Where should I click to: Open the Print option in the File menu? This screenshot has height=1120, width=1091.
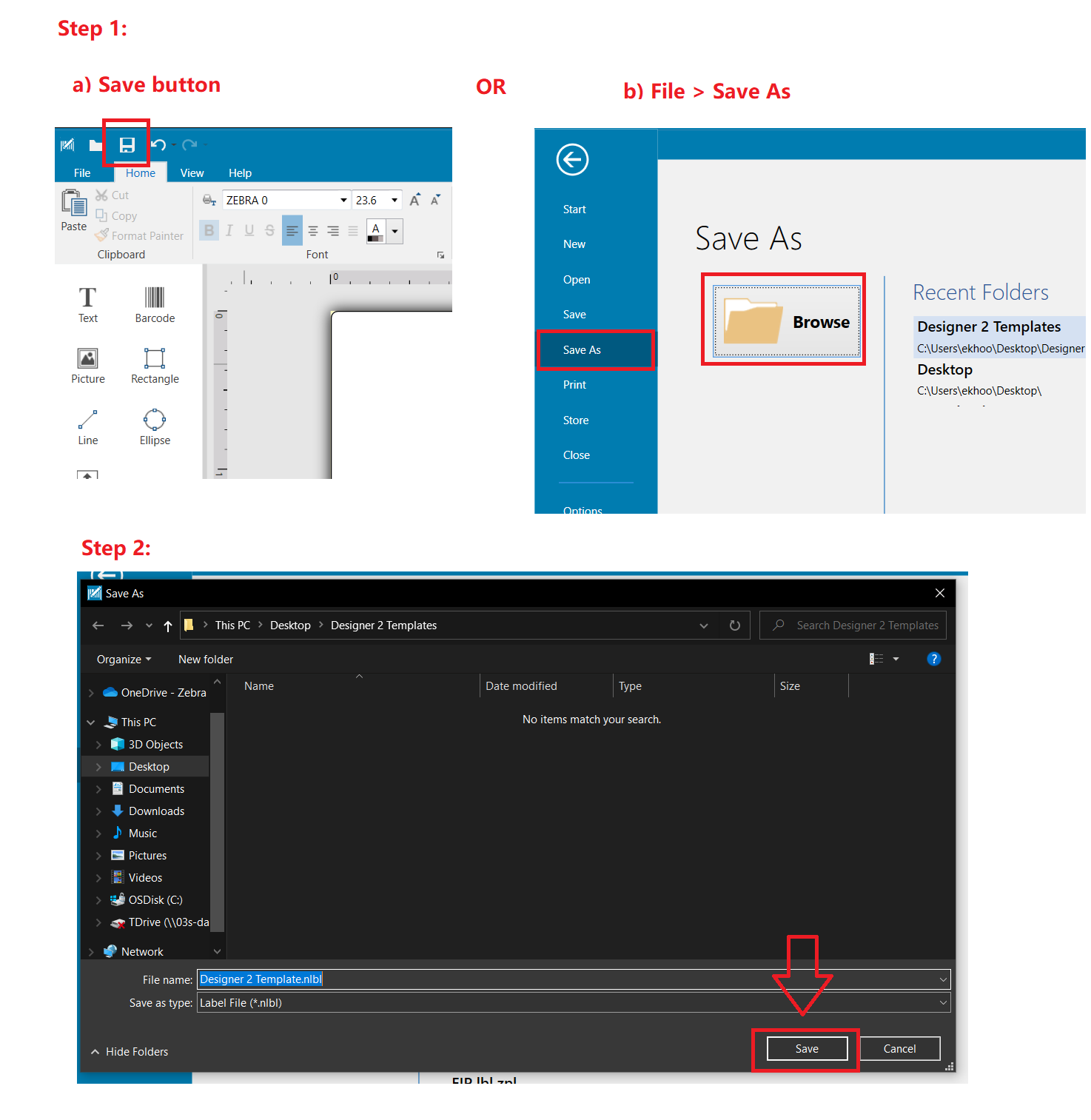[x=575, y=384]
